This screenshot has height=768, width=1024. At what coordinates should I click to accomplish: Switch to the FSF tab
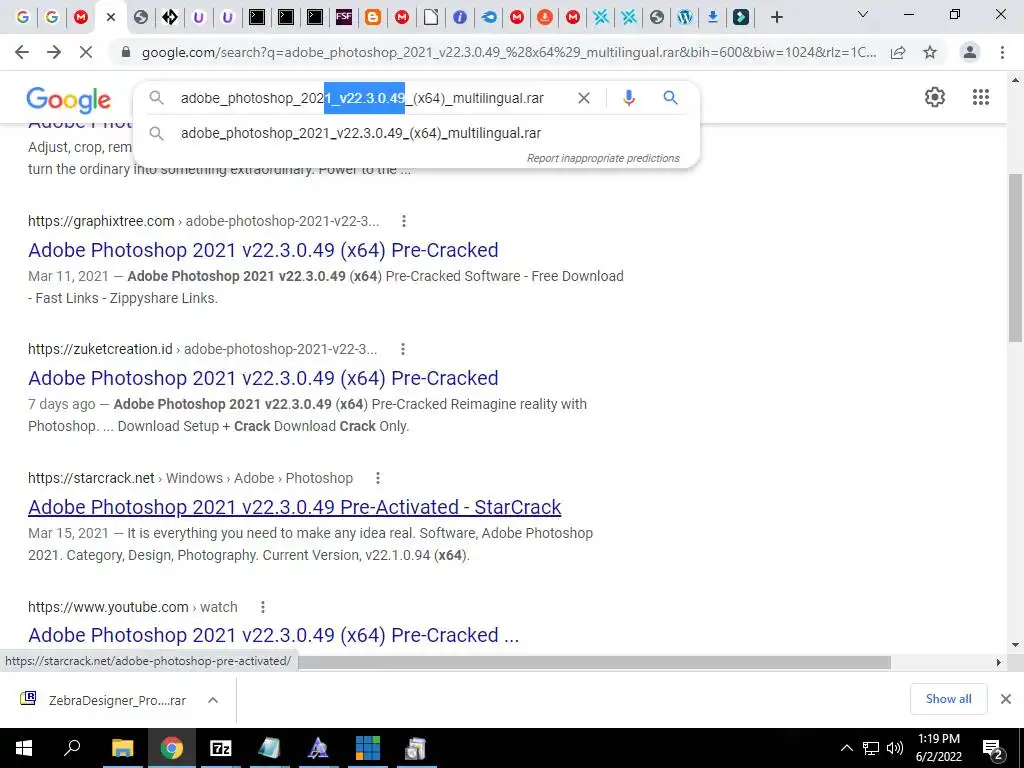[344, 17]
